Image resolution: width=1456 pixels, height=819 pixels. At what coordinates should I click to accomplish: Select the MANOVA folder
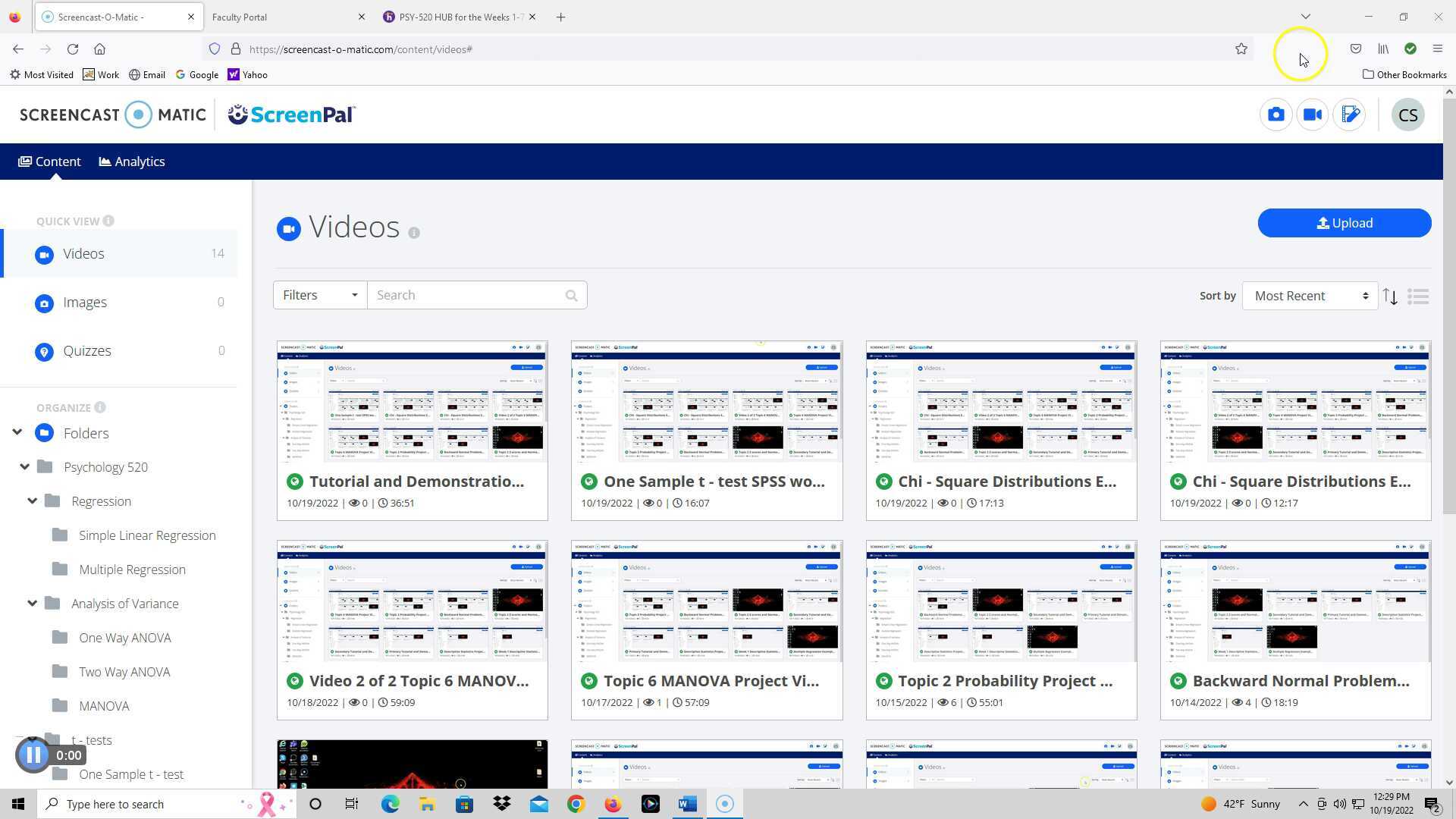[104, 706]
